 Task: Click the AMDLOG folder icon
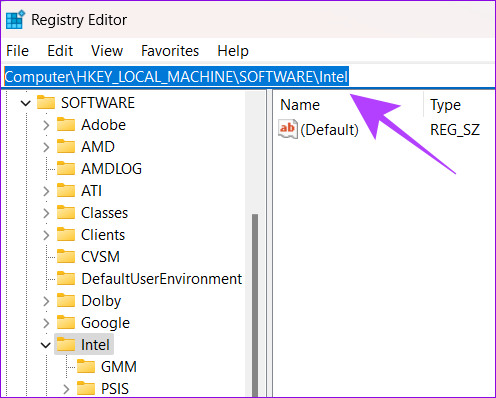(x=66, y=168)
